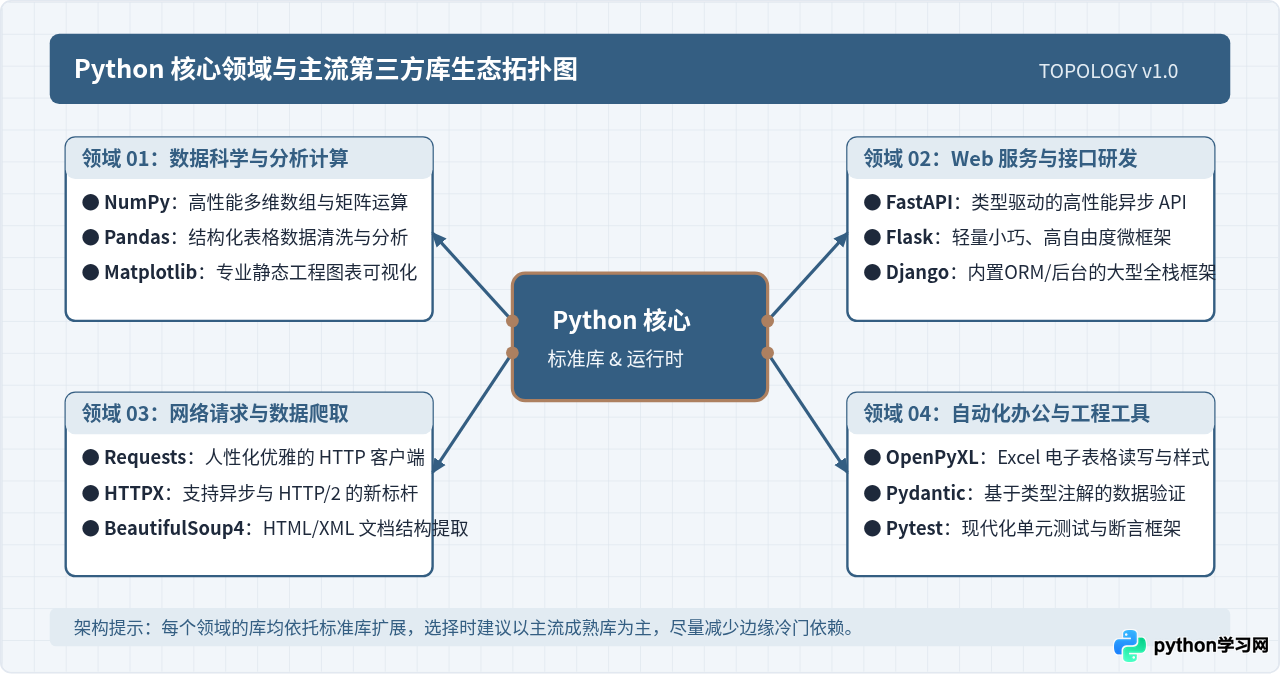Select the Pandas list row
This screenshot has width=1280, height=674.
[246, 237]
